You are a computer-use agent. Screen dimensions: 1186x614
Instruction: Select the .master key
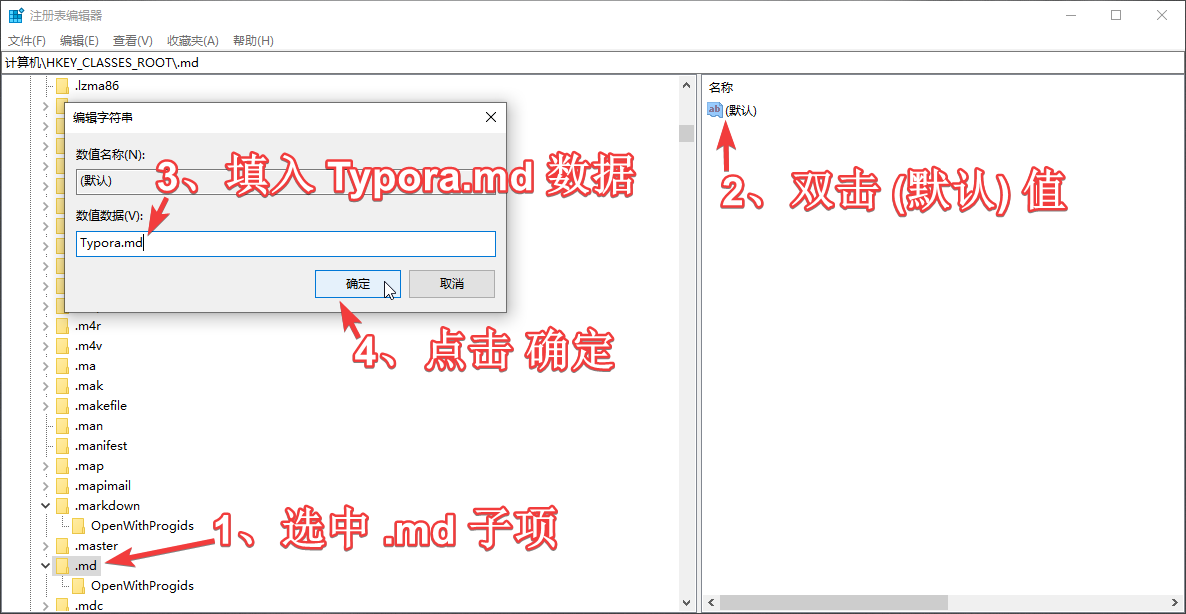tap(96, 545)
